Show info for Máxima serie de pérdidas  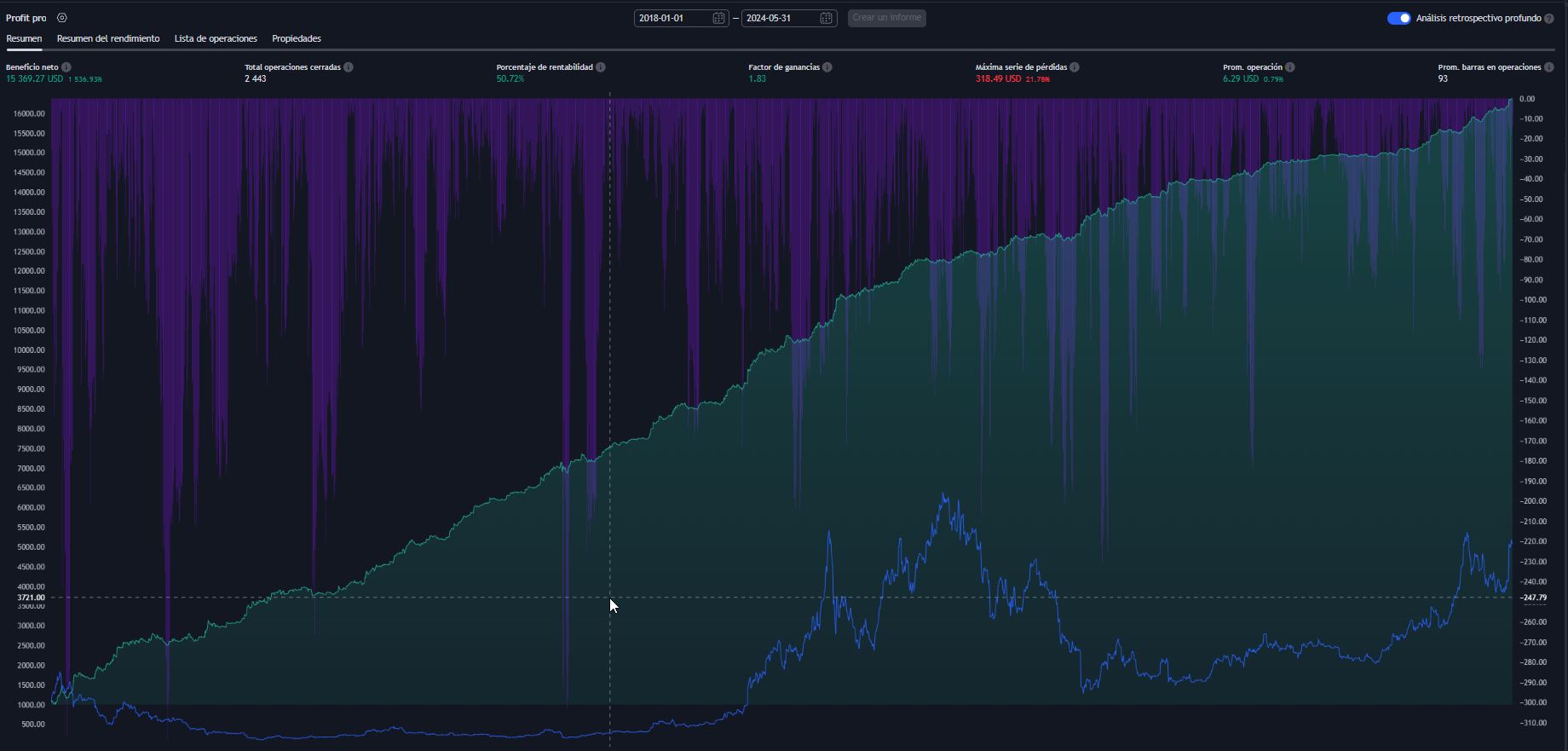(1075, 67)
